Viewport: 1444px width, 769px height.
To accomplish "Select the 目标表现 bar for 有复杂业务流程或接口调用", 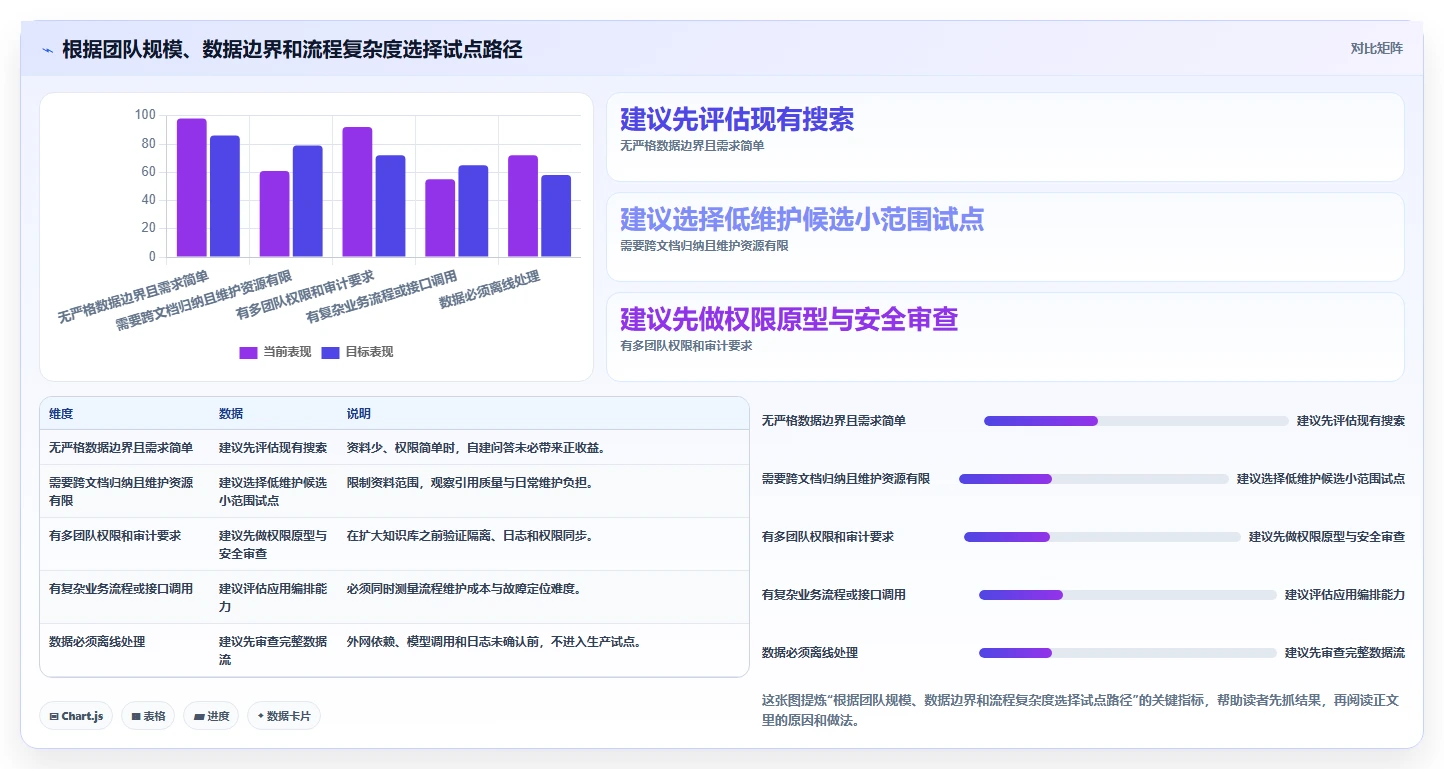I will click(473, 211).
